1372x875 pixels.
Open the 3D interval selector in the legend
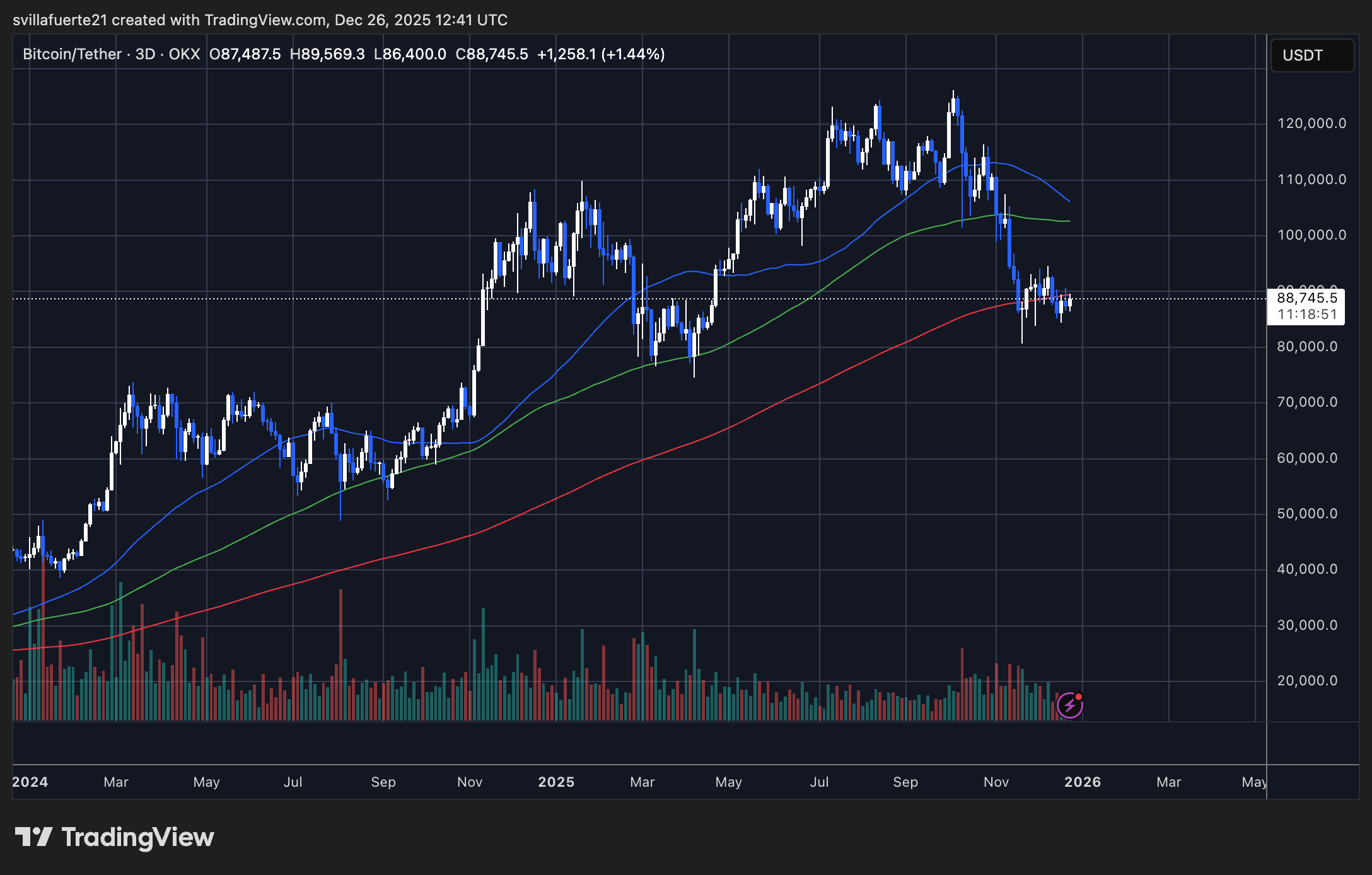click(x=146, y=54)
